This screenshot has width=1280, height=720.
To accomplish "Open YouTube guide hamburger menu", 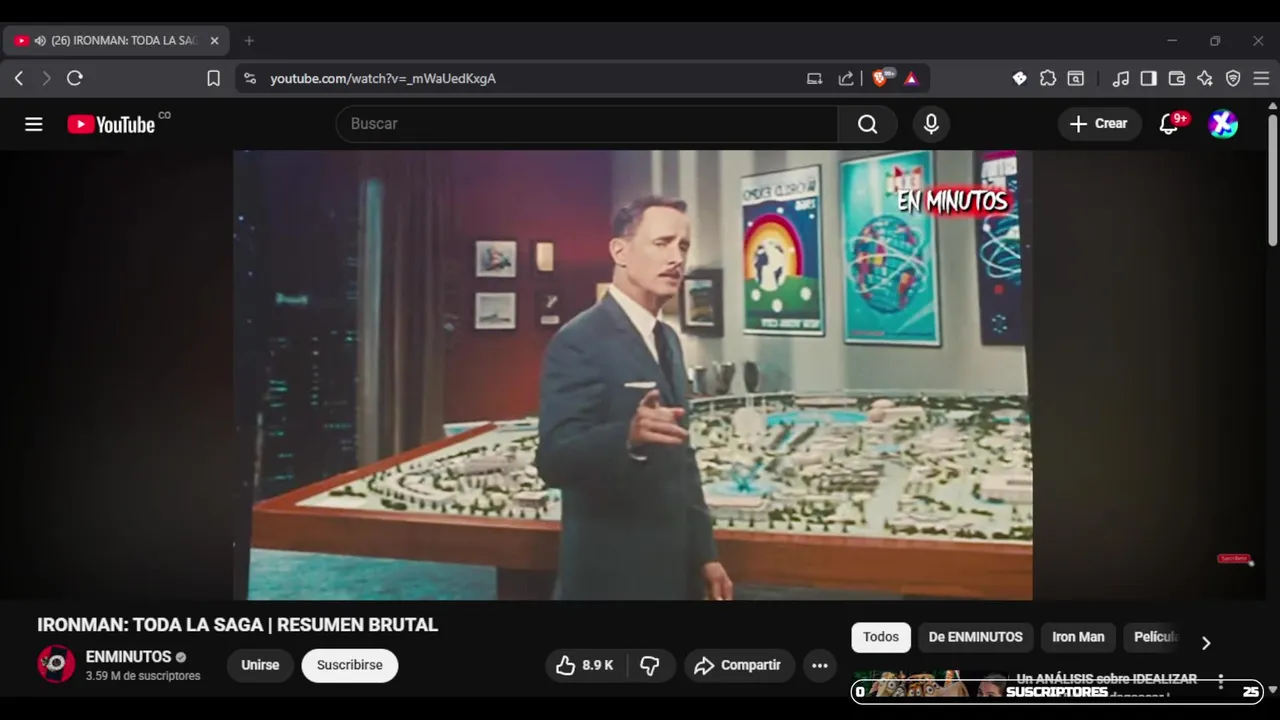I will [34, 124].
